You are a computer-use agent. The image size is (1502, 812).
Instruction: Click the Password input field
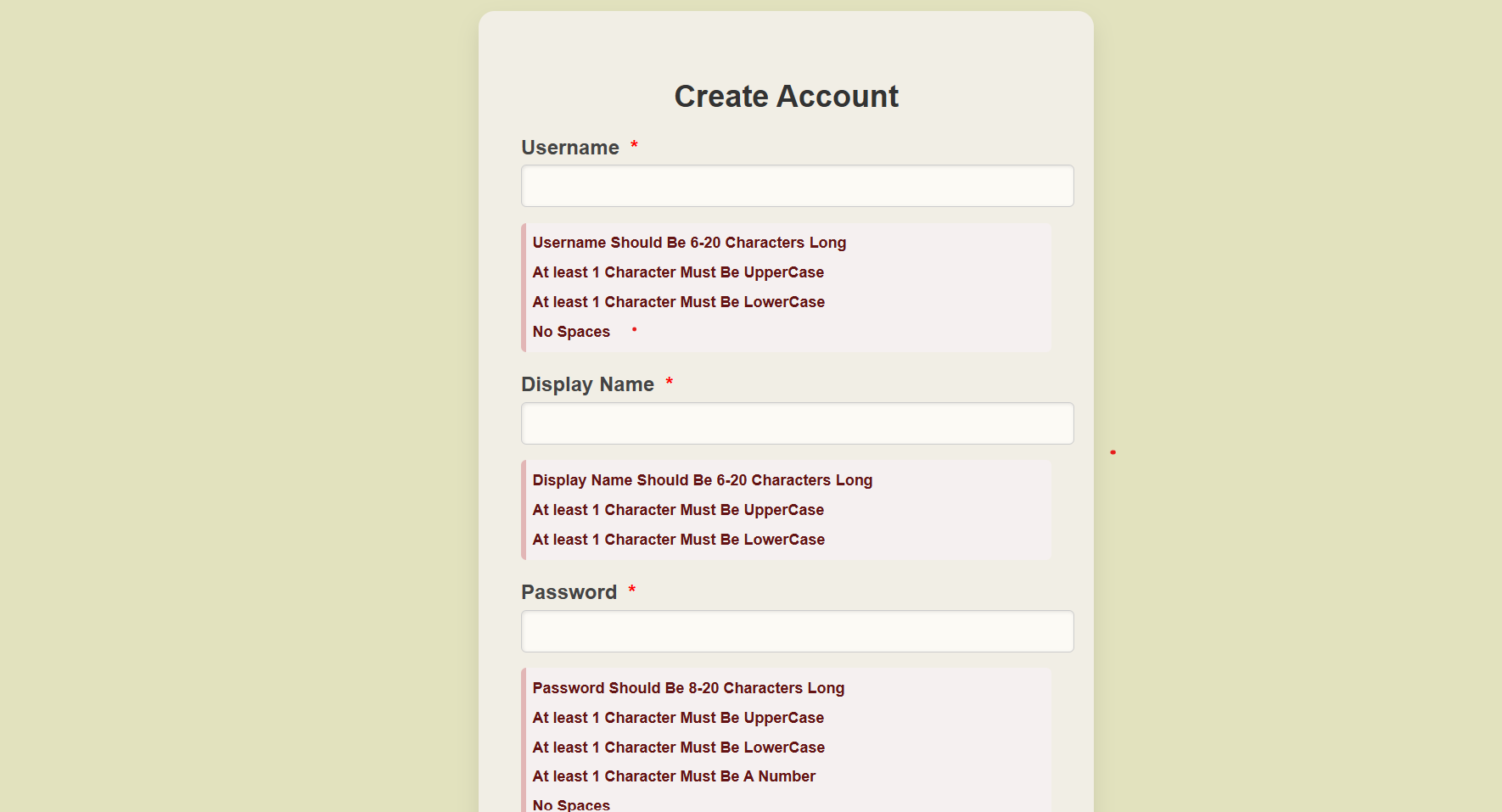tap(797, 630)
